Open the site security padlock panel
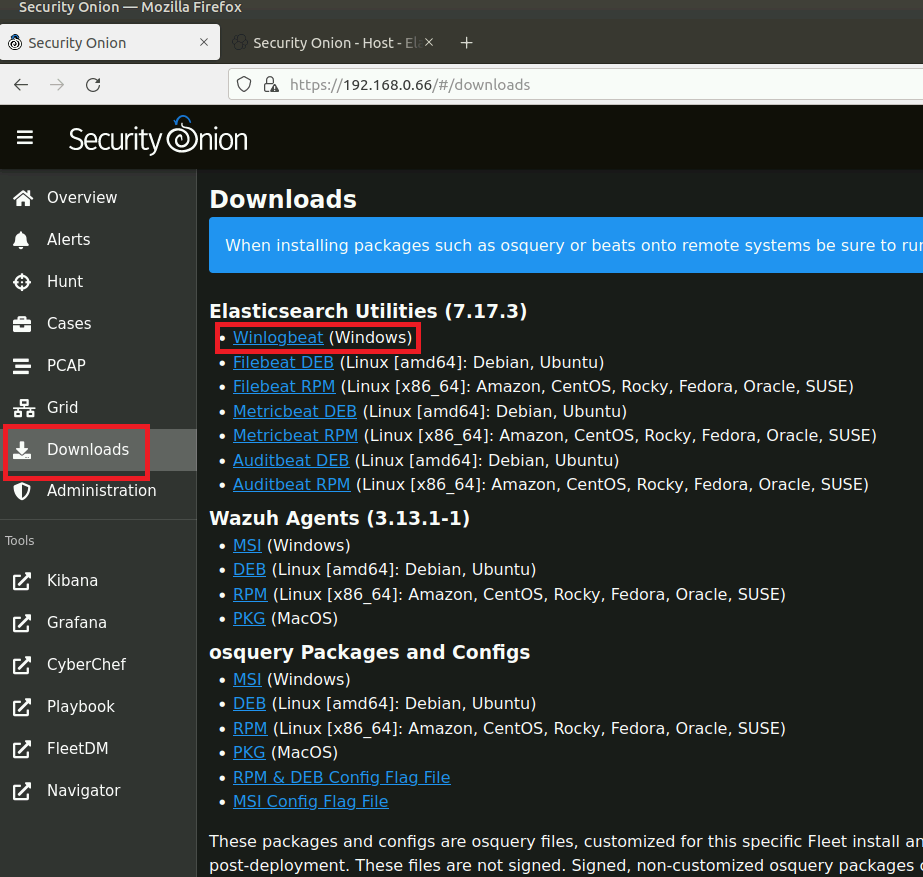The image size is (923, 877). (x=271, y=85)
